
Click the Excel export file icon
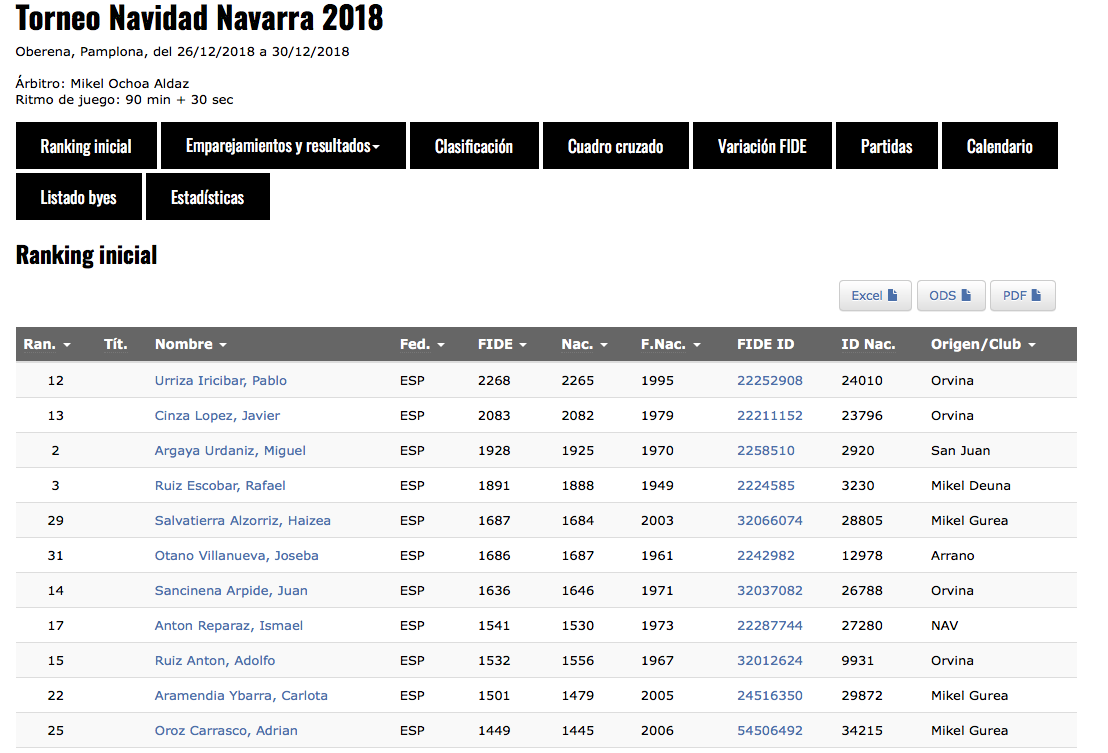pyautogui.click(x=893, y=295)
